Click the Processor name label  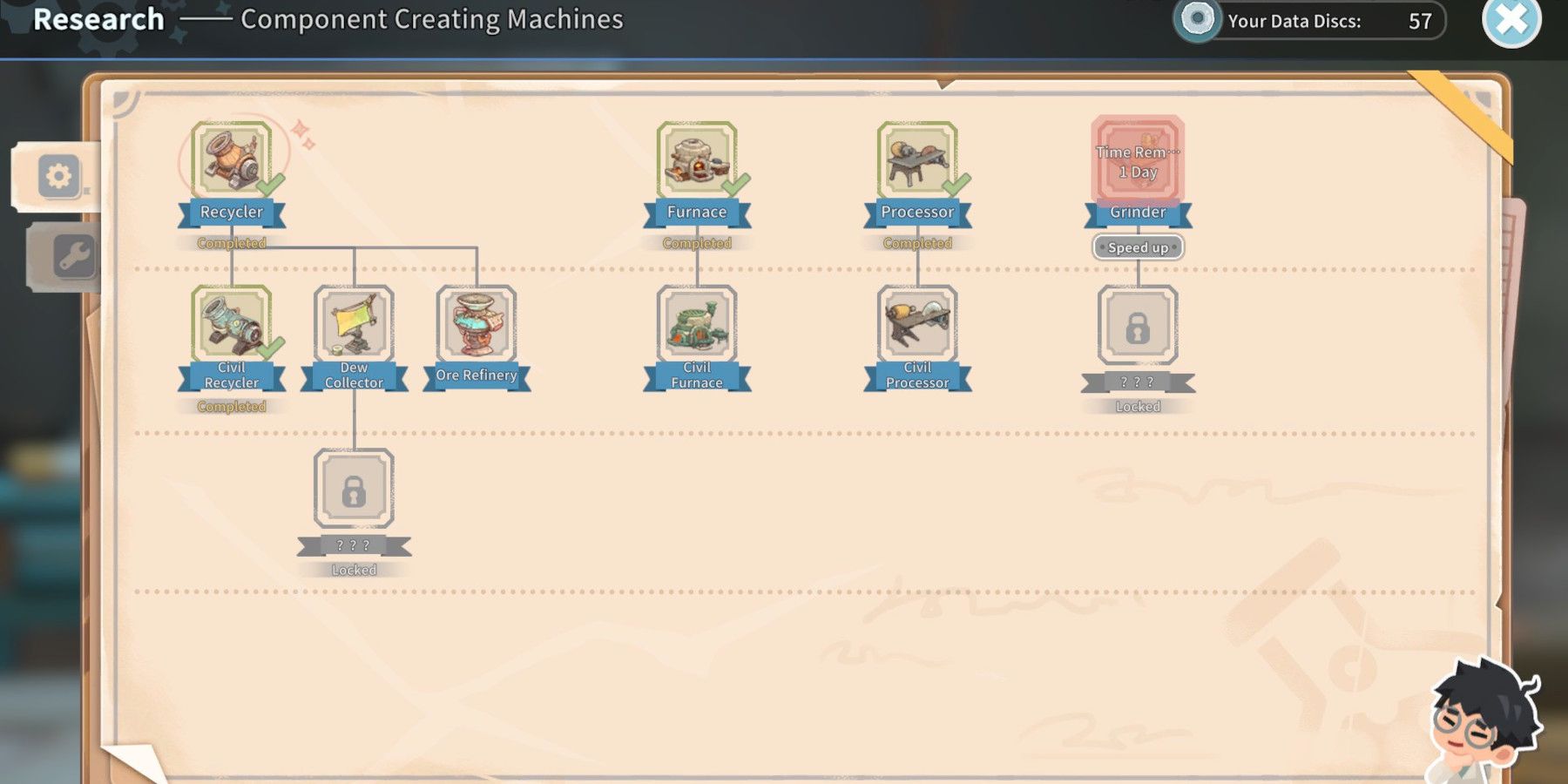[917, 213]
